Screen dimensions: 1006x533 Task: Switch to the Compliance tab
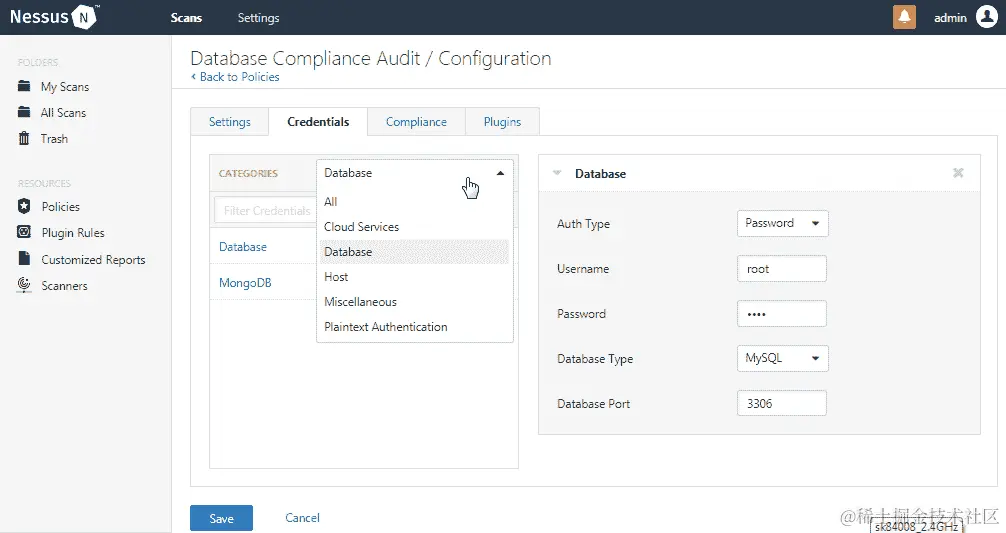pos(416,122)
